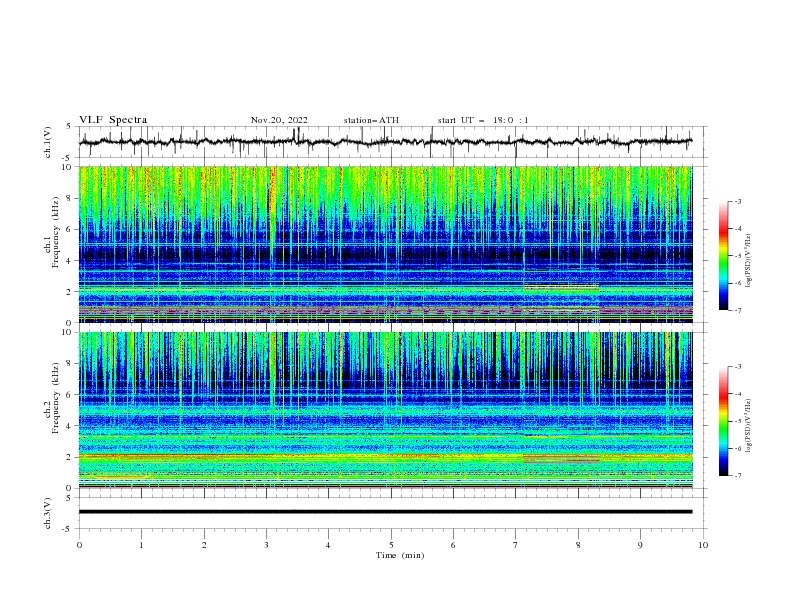This screenshot has width=792, height=612.
Task: Click the "VLF Spectra" title text
Action: 113,120
